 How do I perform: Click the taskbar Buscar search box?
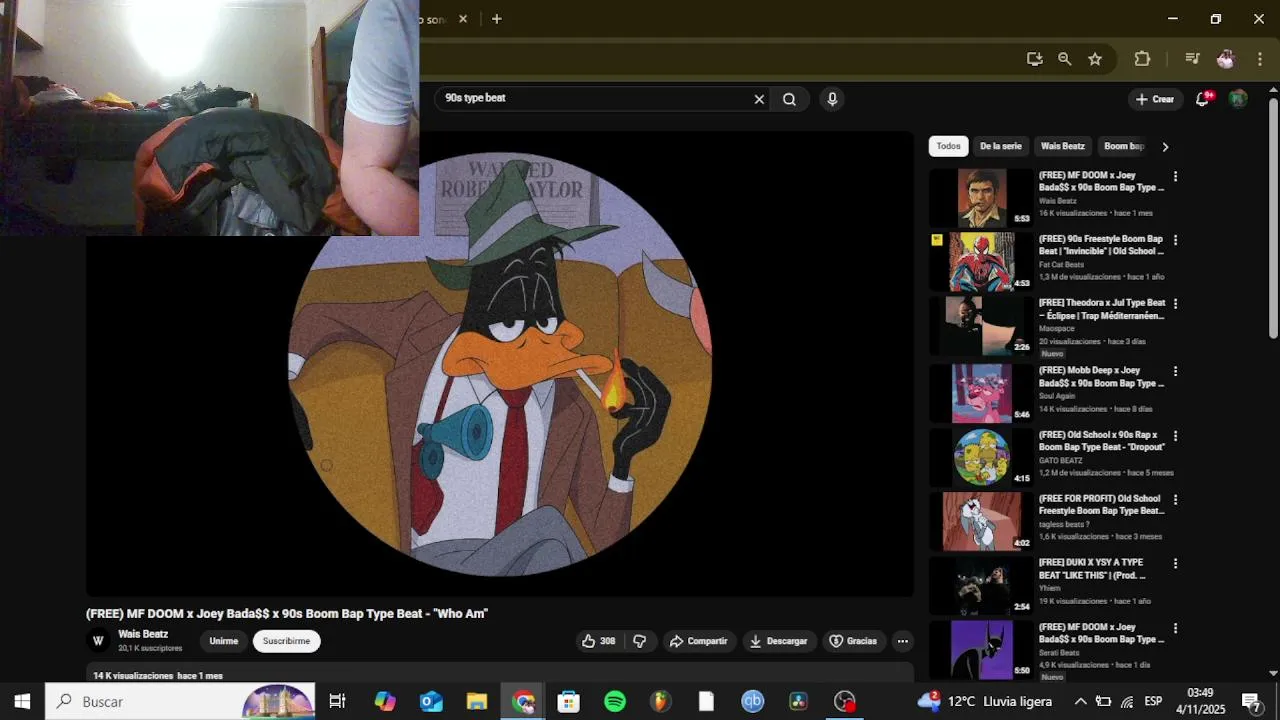[x=180, y=702]
